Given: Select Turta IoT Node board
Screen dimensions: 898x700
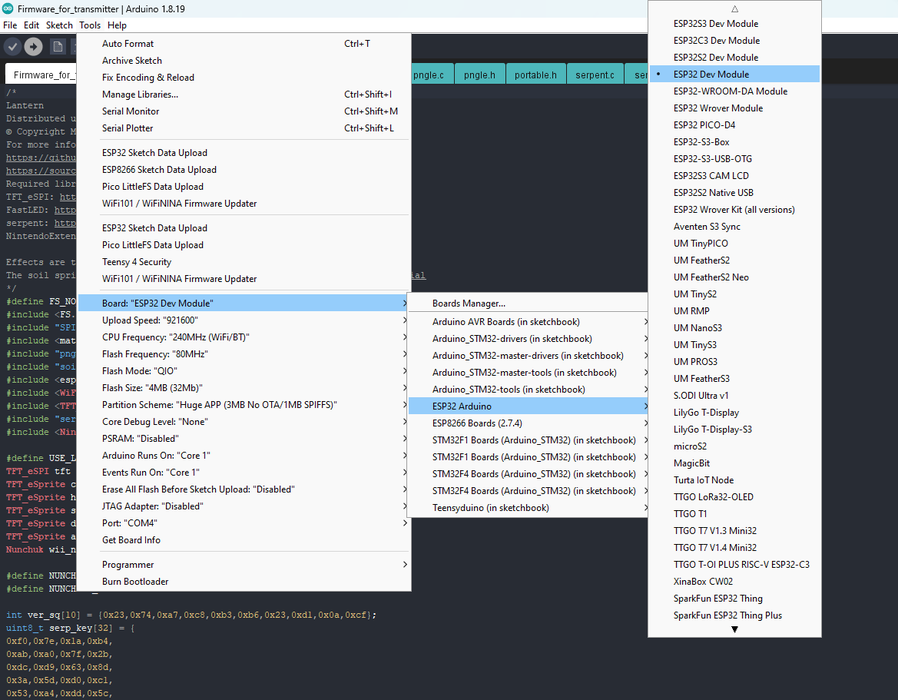Looking at the screenshot, I should point(734,480).
